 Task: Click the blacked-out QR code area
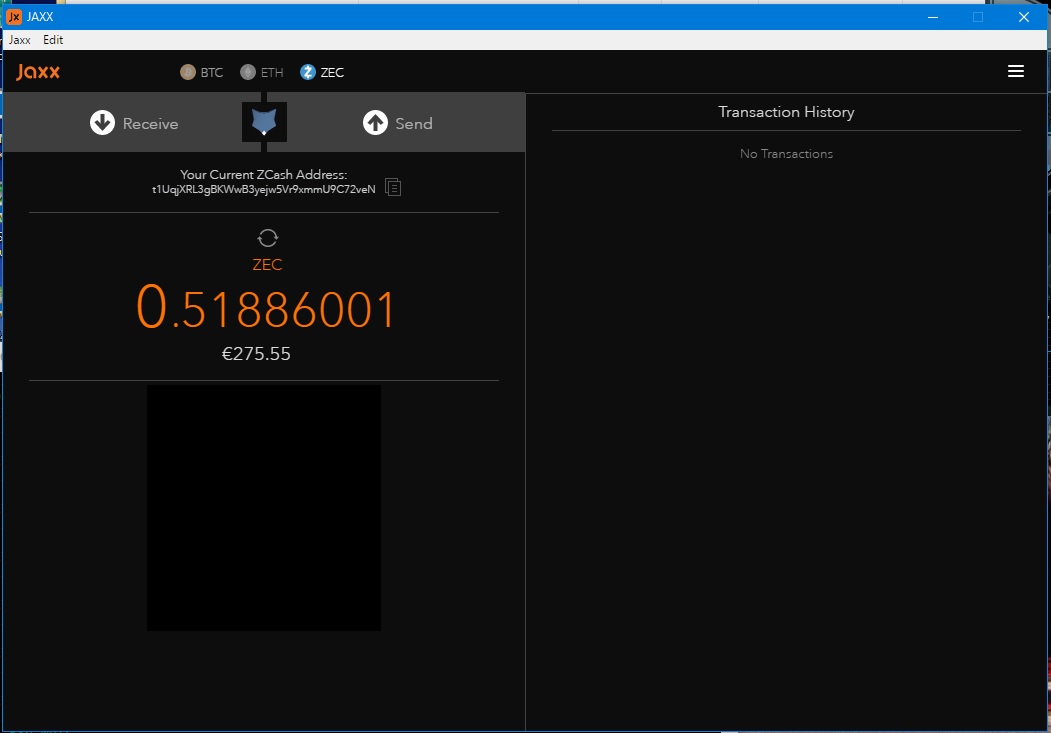pos(264,508)
